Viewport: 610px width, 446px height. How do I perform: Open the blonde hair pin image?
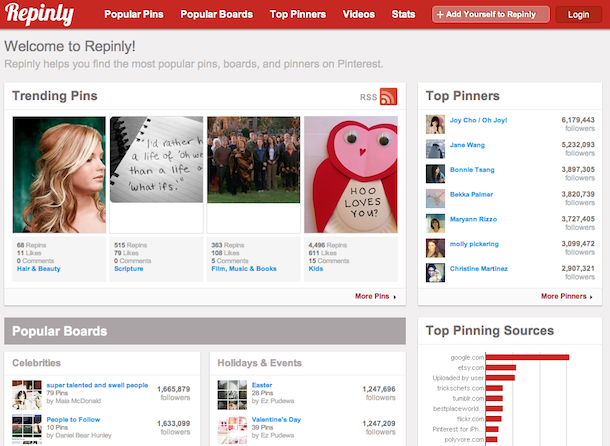click(x=59, y=175)
